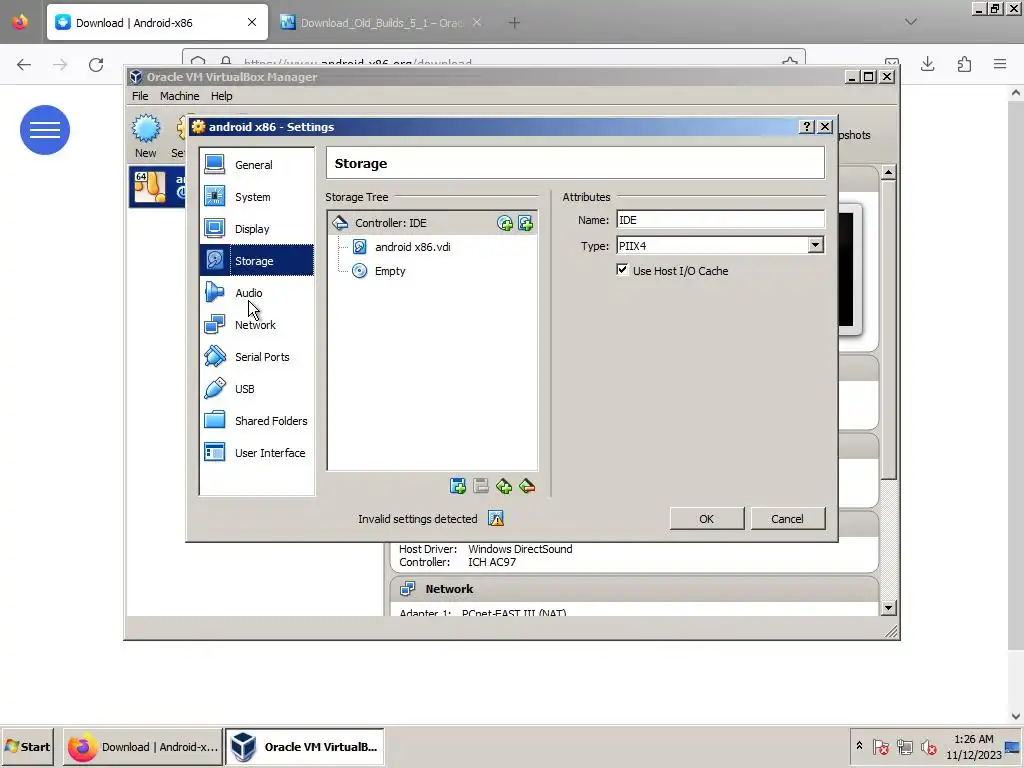Open the Firefox downloads panel
1024x768 pixels.
point(928,64)
